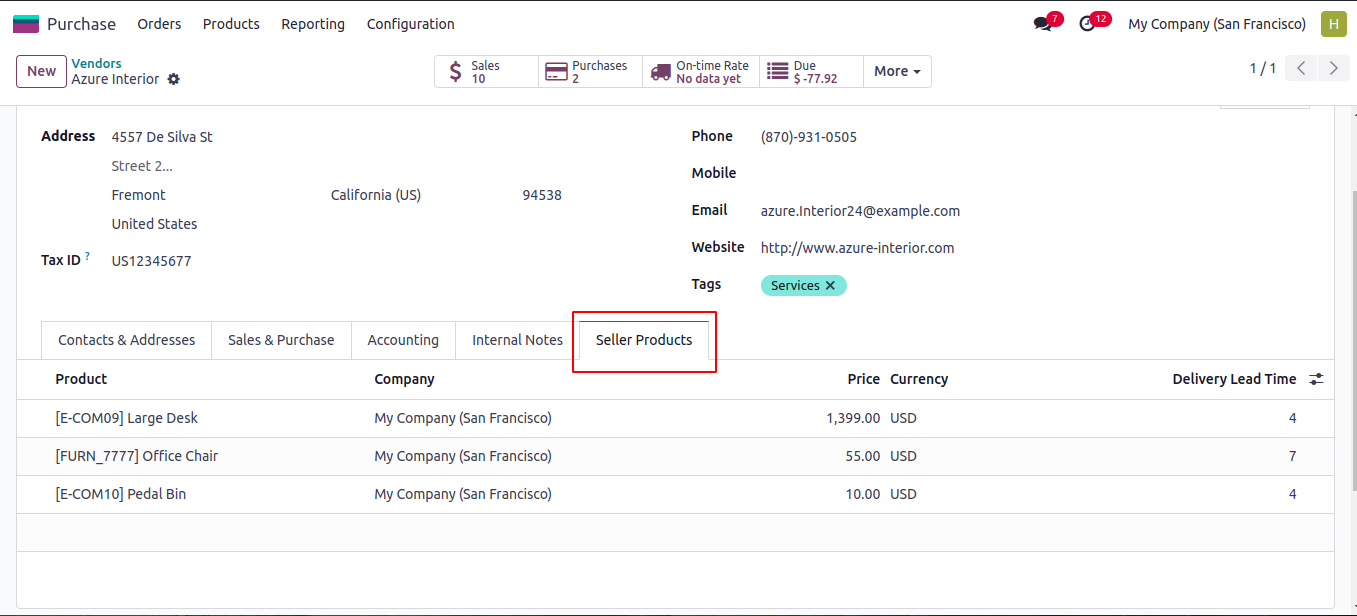The height and width of the screenshot is (616, 1357).
Task: Click the gear icon beside Azure Interior
Action: 174,79
